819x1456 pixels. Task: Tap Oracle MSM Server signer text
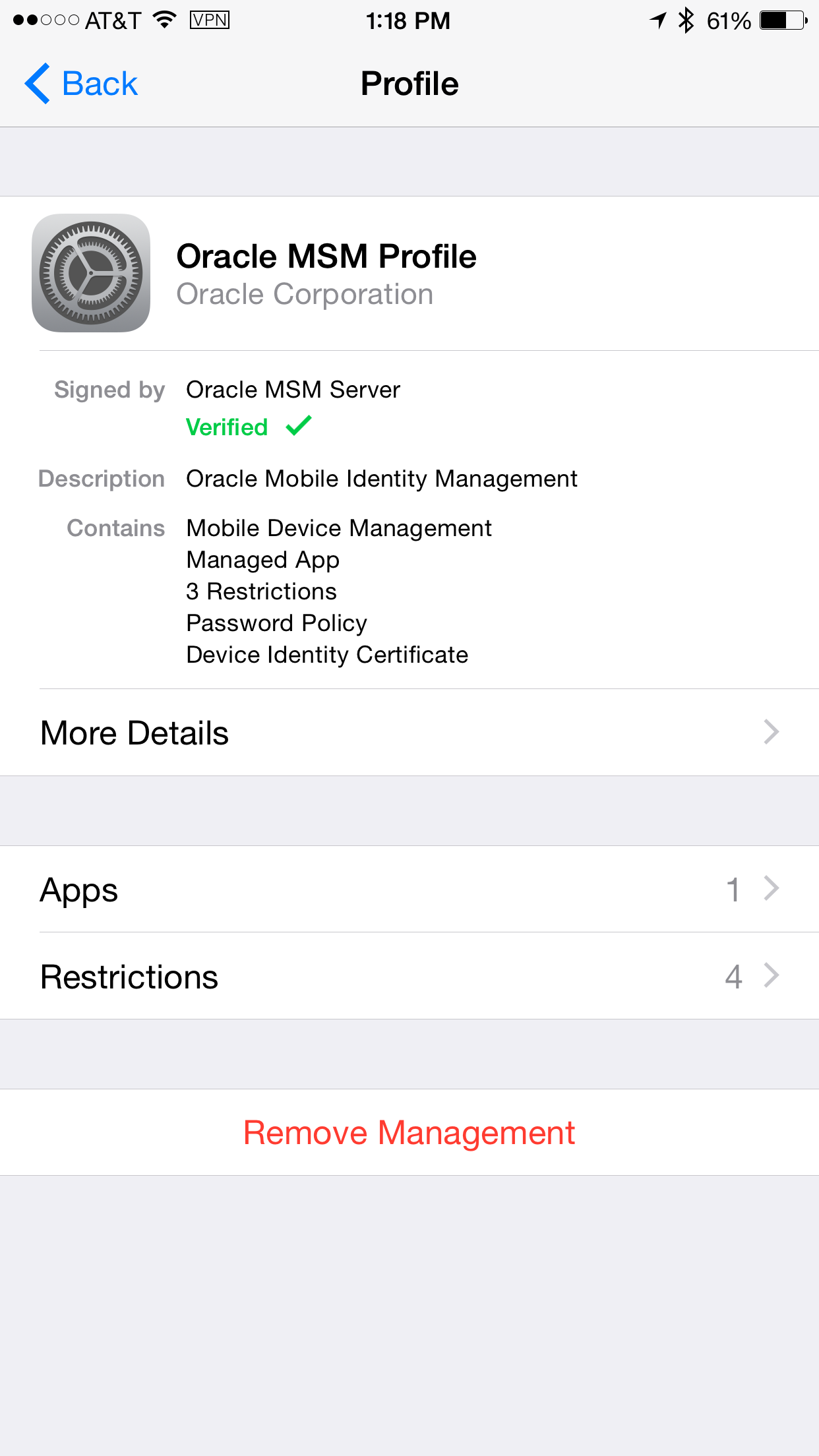pos(293,390)
